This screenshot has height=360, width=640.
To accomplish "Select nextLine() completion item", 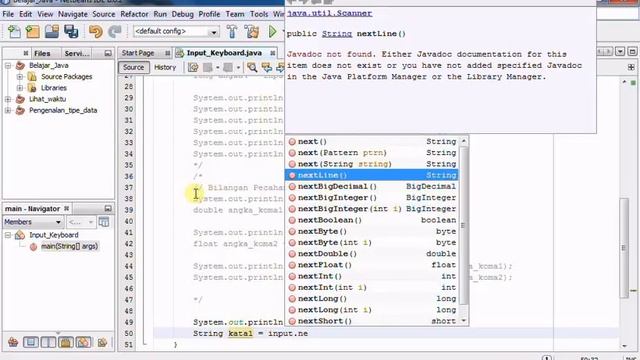I will (x=372, y=175).
